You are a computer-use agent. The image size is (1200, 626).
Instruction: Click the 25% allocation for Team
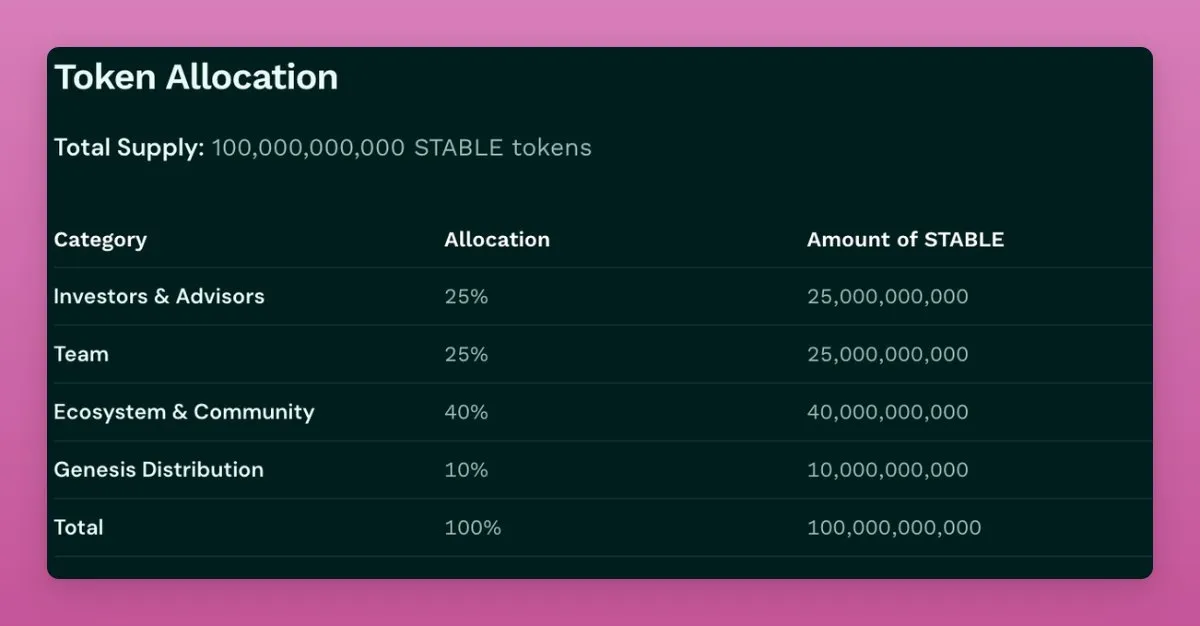coord(466,354)
